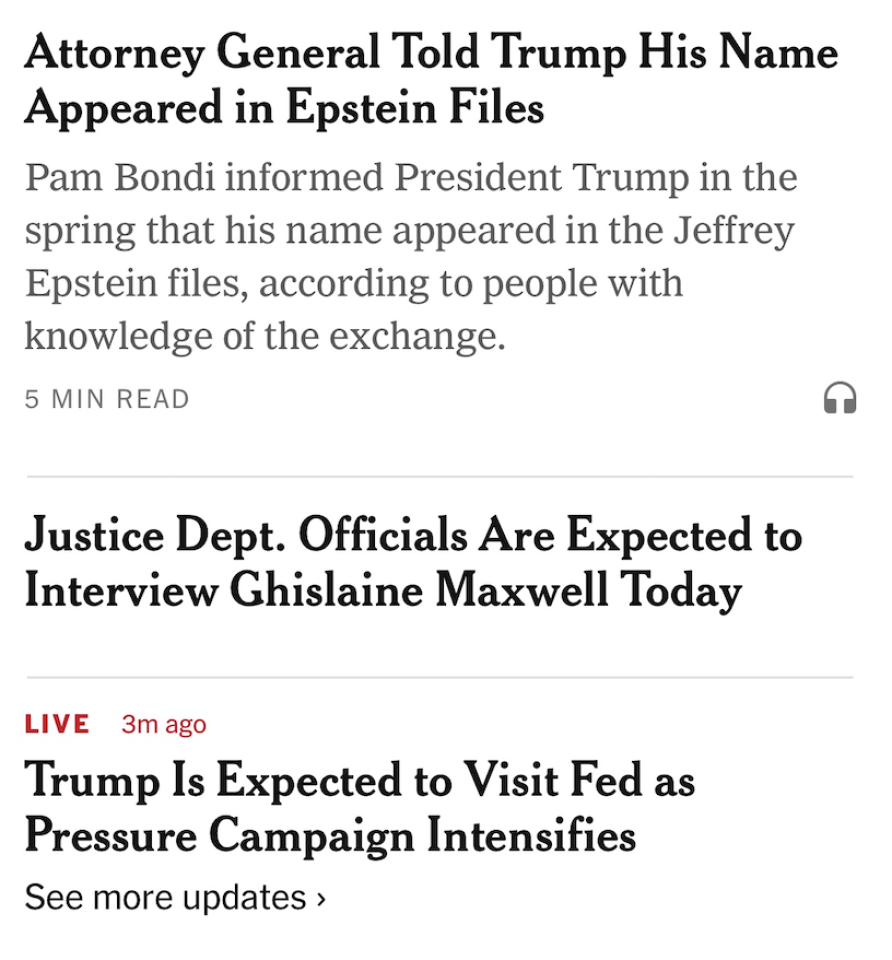The width and height of the screenshot is (892, 960).
Task: Open the Attorney General Told Trump headline
Action: click(x=430, y=52)
